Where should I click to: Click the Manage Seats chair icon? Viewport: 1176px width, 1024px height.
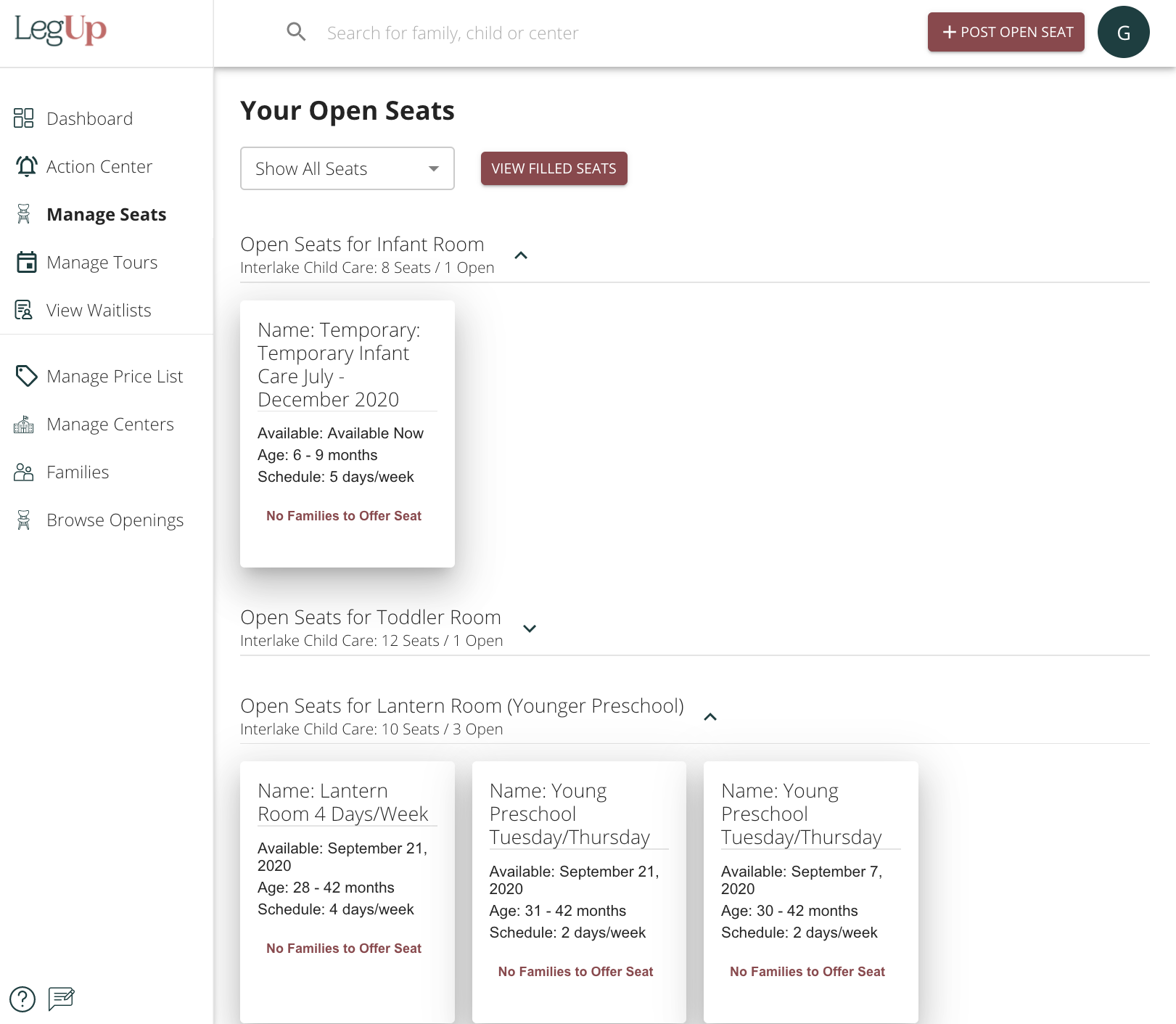point(24,214)
